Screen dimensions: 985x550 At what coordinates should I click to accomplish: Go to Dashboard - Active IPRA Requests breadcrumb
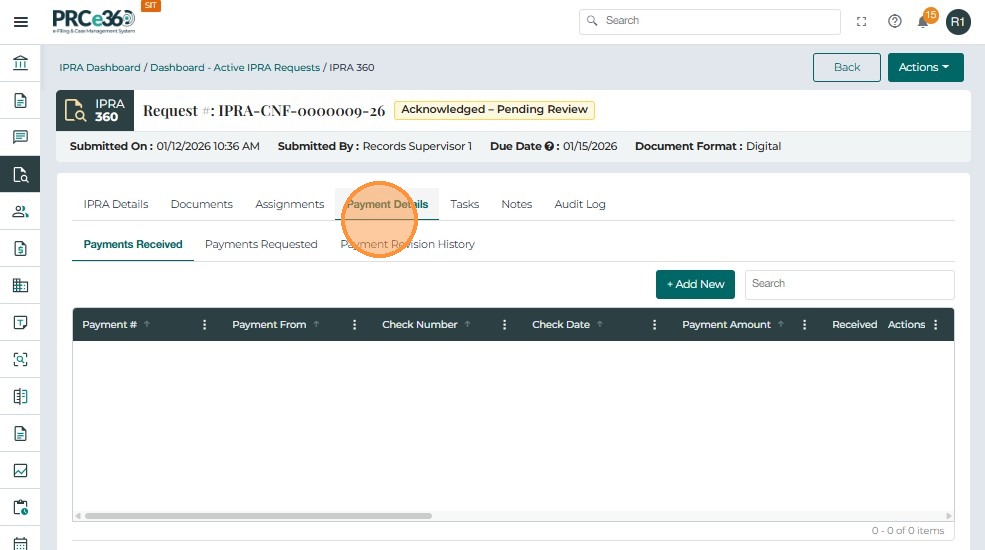pyautogui.click(x=235, y=67)
